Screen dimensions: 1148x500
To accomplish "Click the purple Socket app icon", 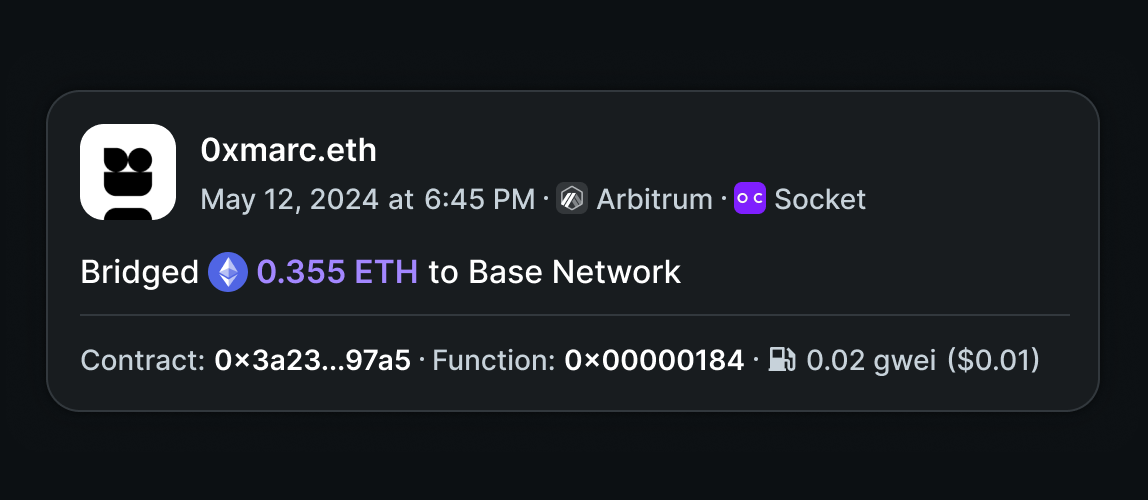I will (750, 198).
